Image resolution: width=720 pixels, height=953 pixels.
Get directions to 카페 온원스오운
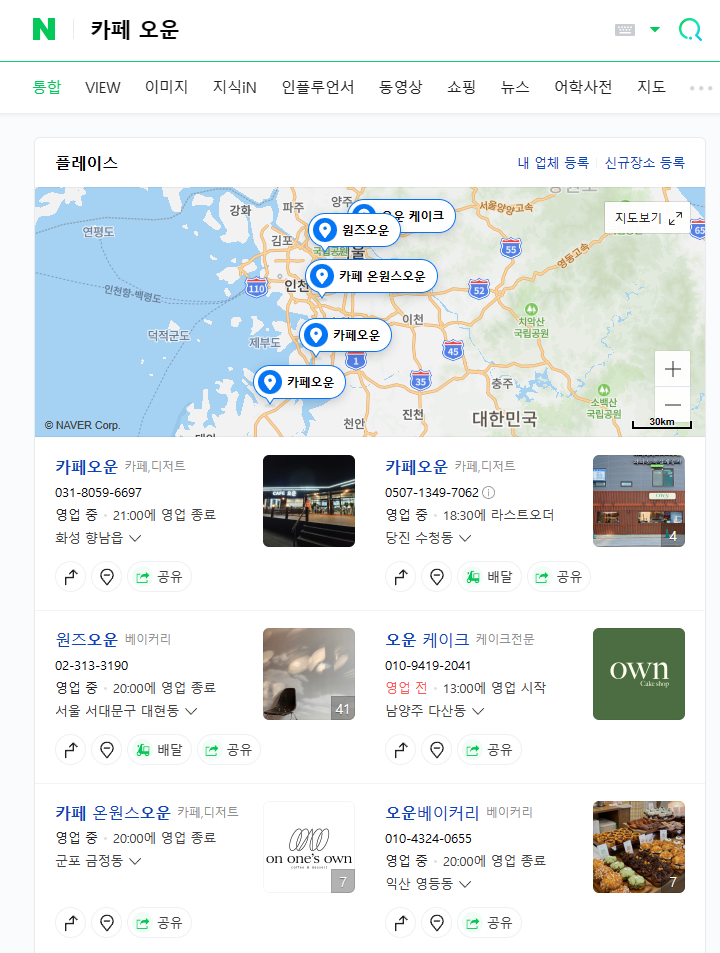tap(70, 923)
